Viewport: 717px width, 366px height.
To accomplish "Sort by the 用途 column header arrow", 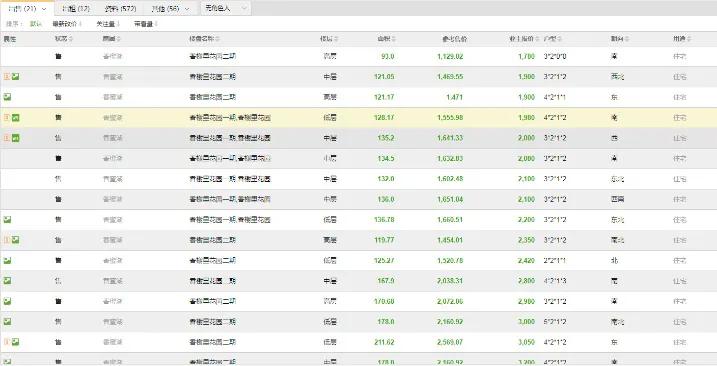I will 689,39.
